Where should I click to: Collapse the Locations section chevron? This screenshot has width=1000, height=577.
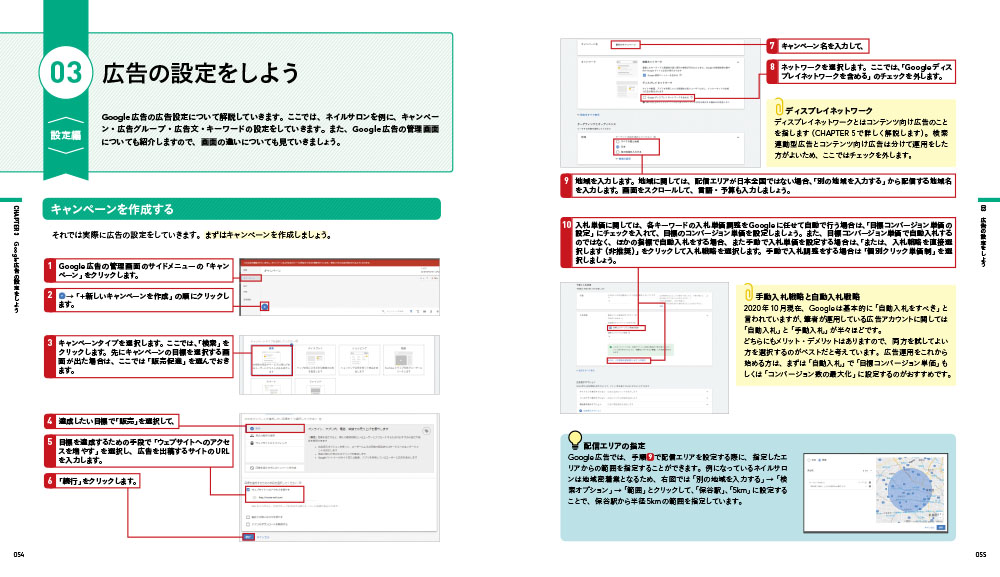738,137
